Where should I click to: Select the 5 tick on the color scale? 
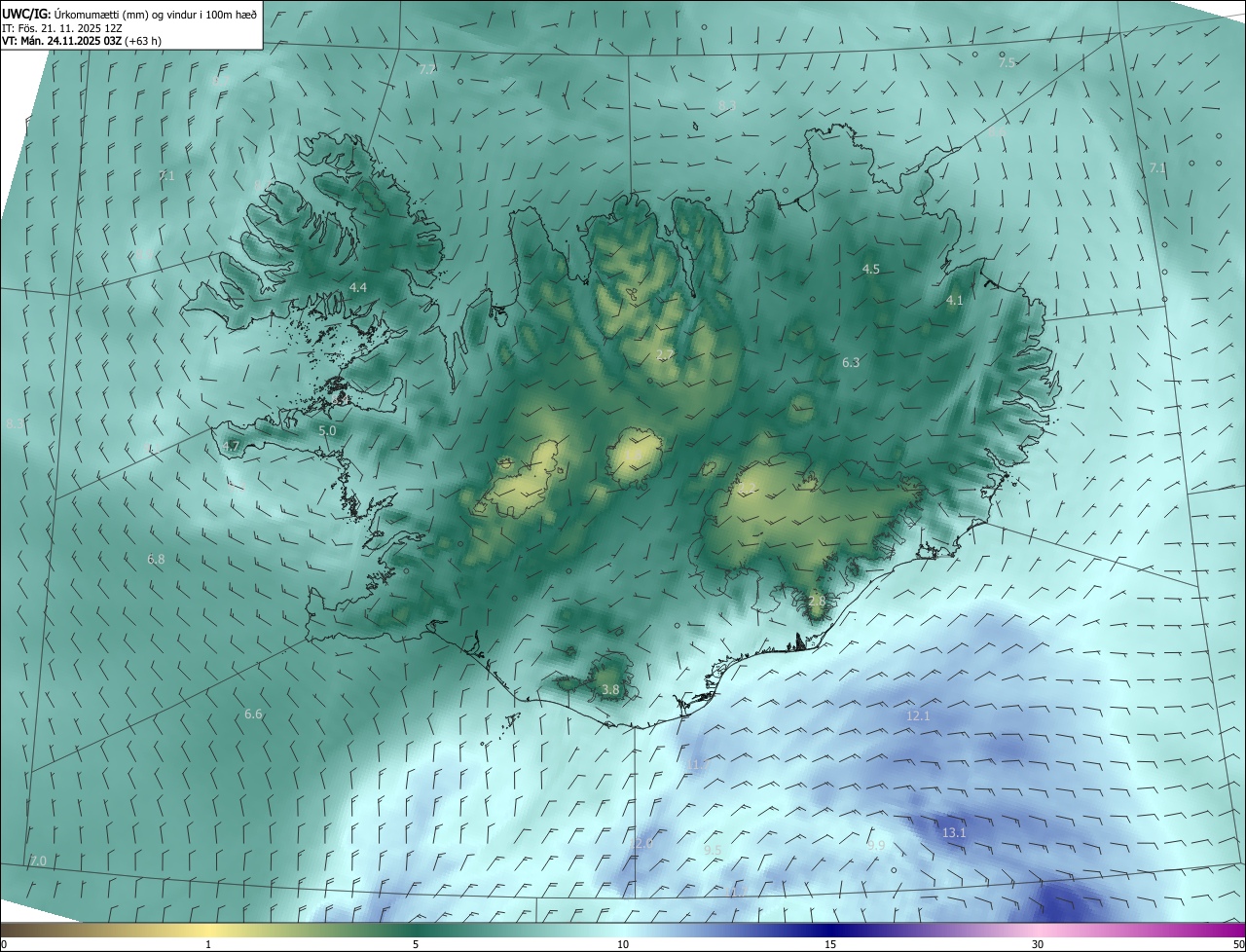(x=416, y=944)
